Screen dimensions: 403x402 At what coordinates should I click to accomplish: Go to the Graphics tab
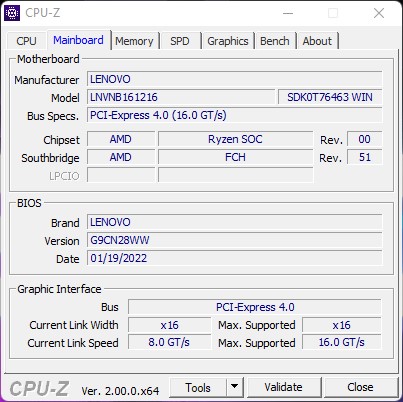[x=228, y=41]
